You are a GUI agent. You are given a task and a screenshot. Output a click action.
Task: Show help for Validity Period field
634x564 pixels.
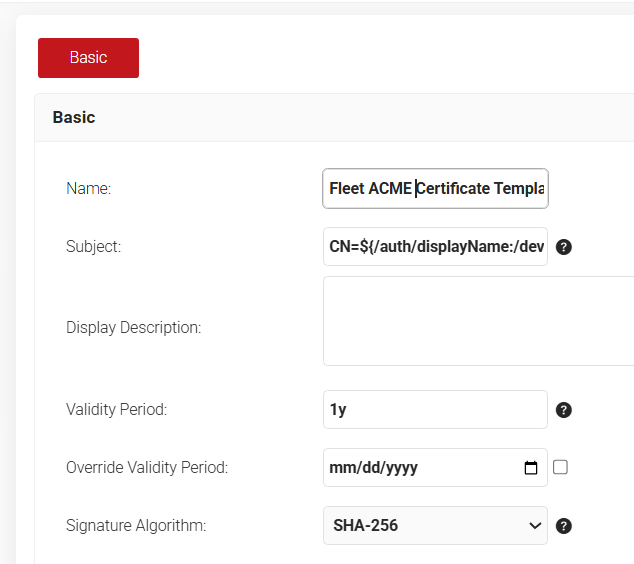coord(564,410)
